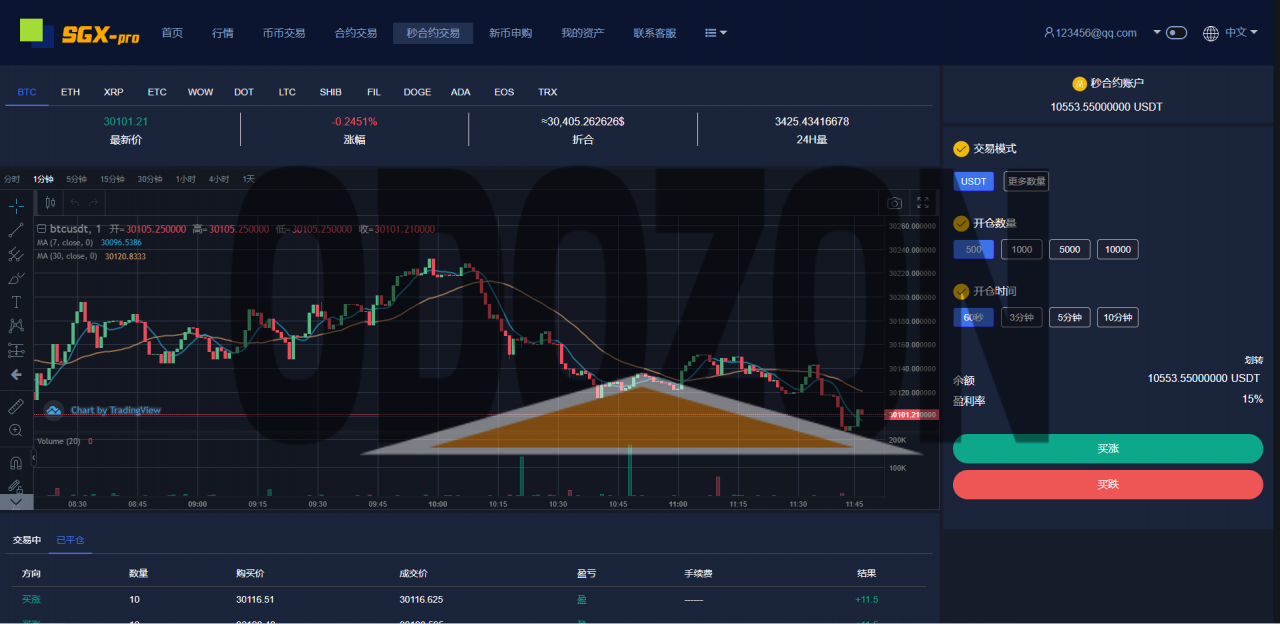The image size is (1280, 624).
Task: Open the candlestick chart style selector
Action: [x=51, y=202]
